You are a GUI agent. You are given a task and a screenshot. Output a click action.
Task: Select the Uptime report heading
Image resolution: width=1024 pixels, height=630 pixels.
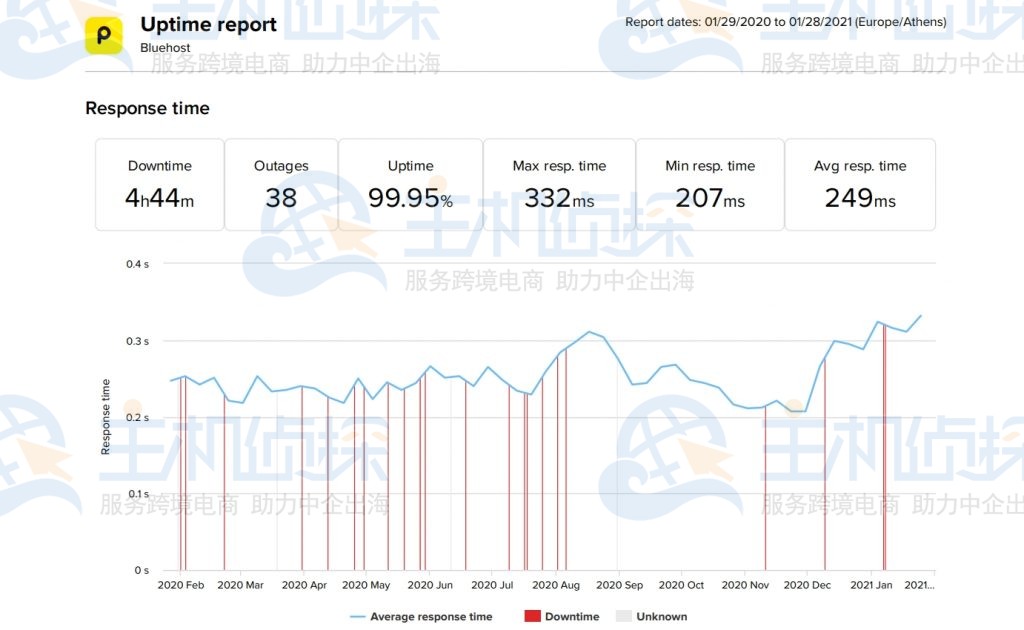click(x=208, y=24)
